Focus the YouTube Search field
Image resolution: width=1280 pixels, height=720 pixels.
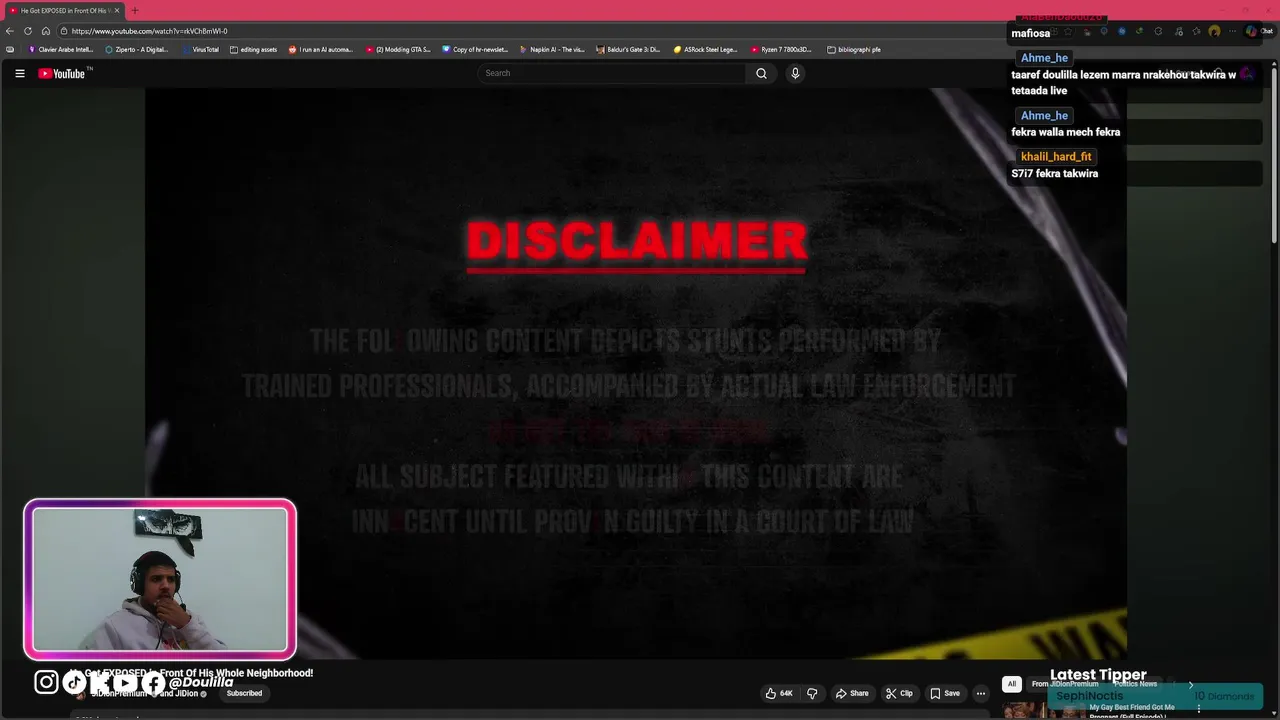612,73
